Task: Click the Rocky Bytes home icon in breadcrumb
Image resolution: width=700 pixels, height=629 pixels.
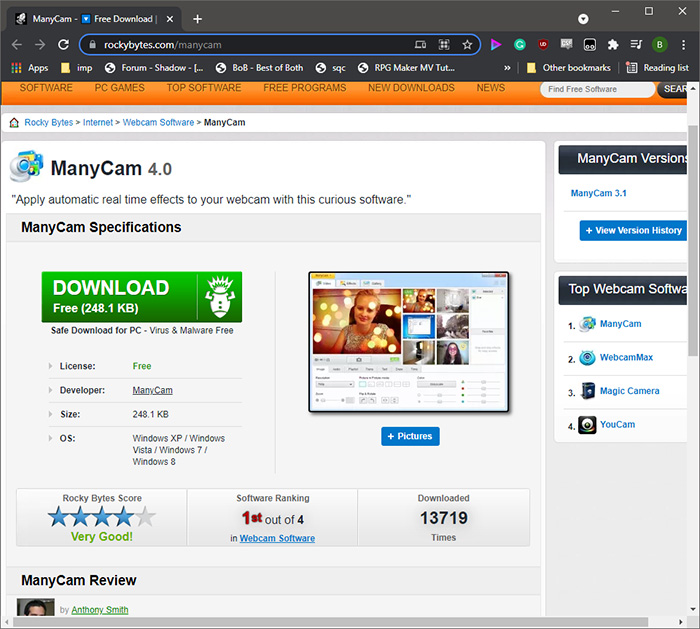Action: coord(14,122)
